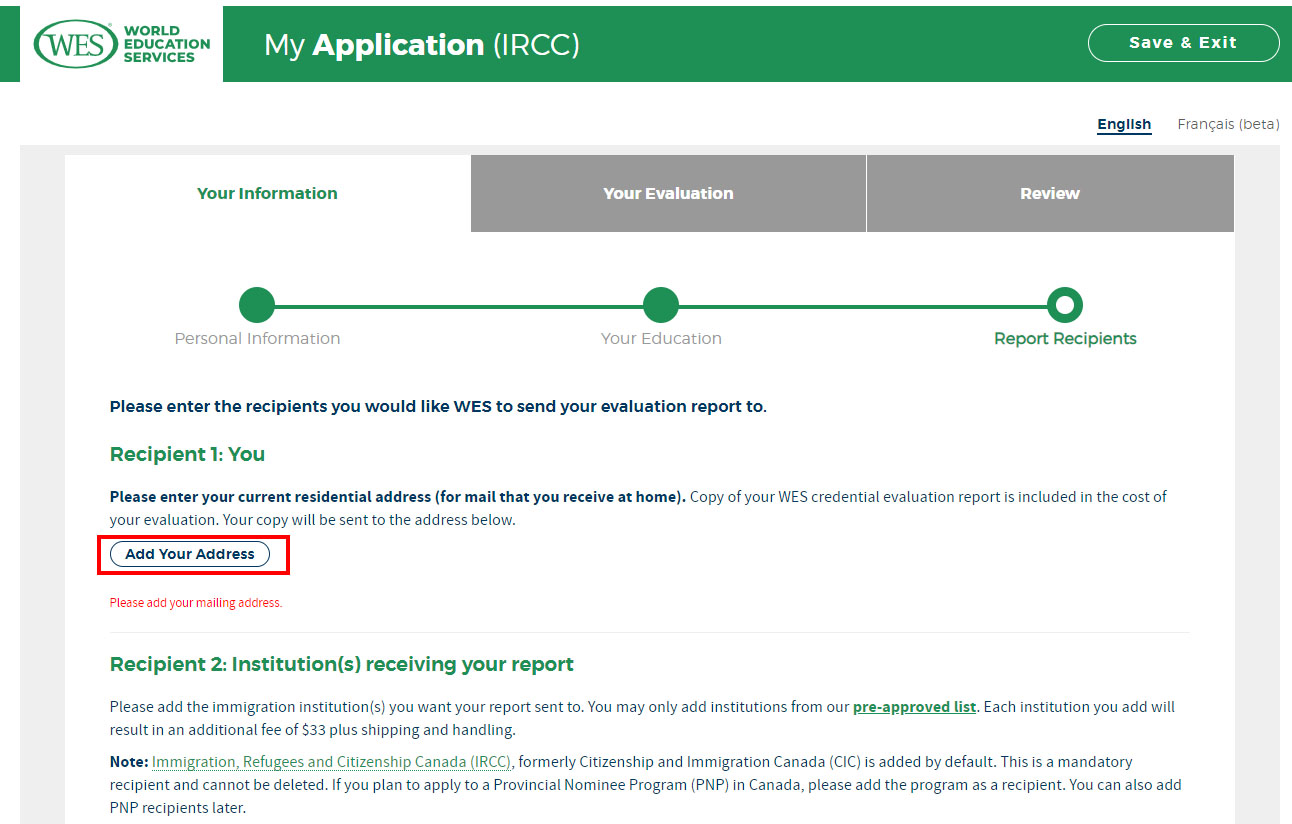Click Recipient 2: Institution(s) receiving your report heading
Viewport: 1292px width, 824px height.
[342, 664]
